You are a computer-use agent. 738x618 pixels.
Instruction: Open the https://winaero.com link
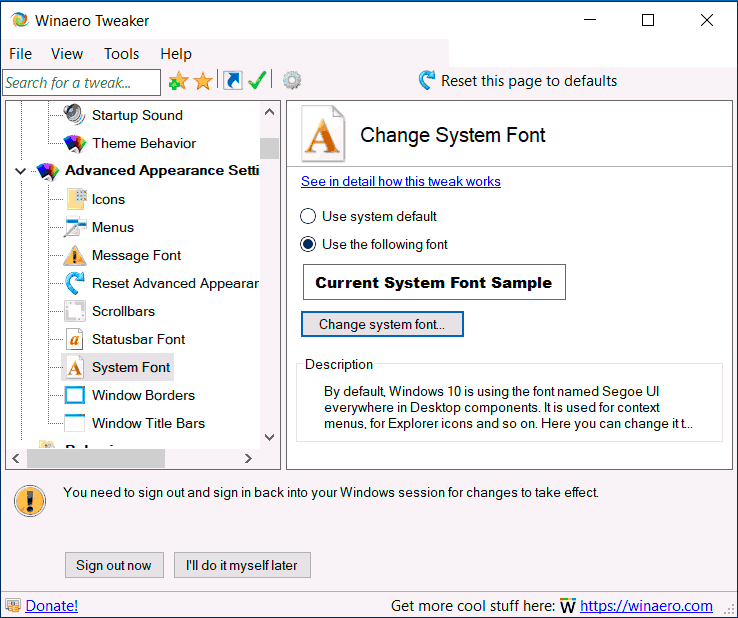pyautogui.click(x=646, y=605)
